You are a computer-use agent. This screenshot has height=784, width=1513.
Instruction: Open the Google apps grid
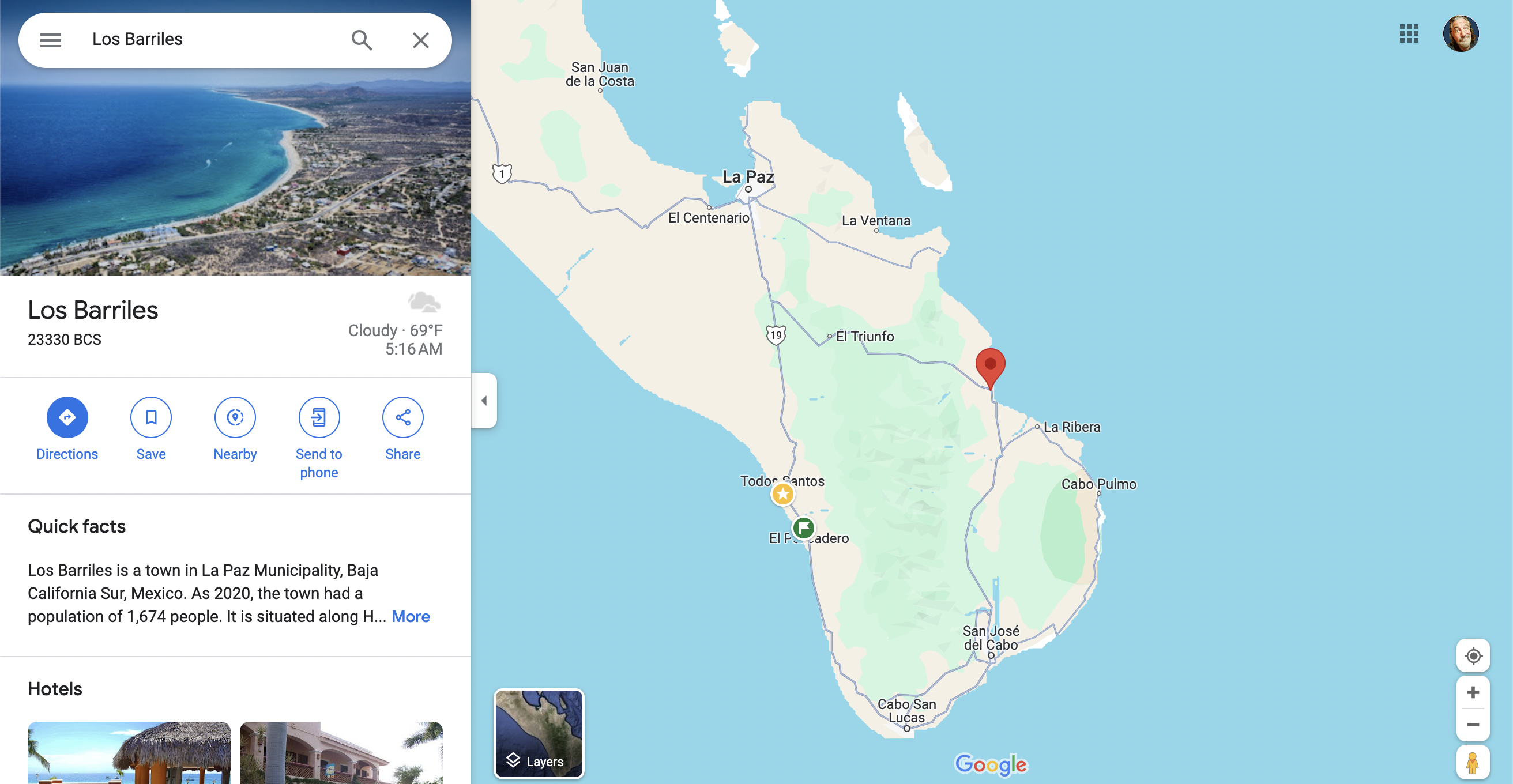(x=1409, y=33)
